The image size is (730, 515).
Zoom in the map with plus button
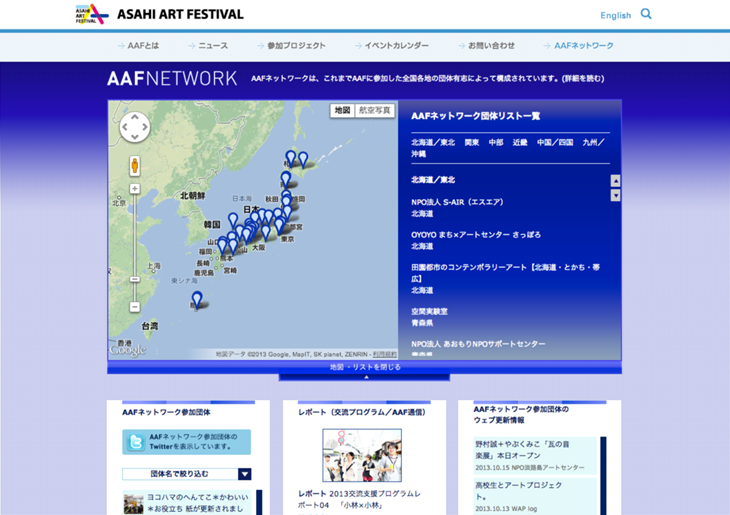pos(135,189)
